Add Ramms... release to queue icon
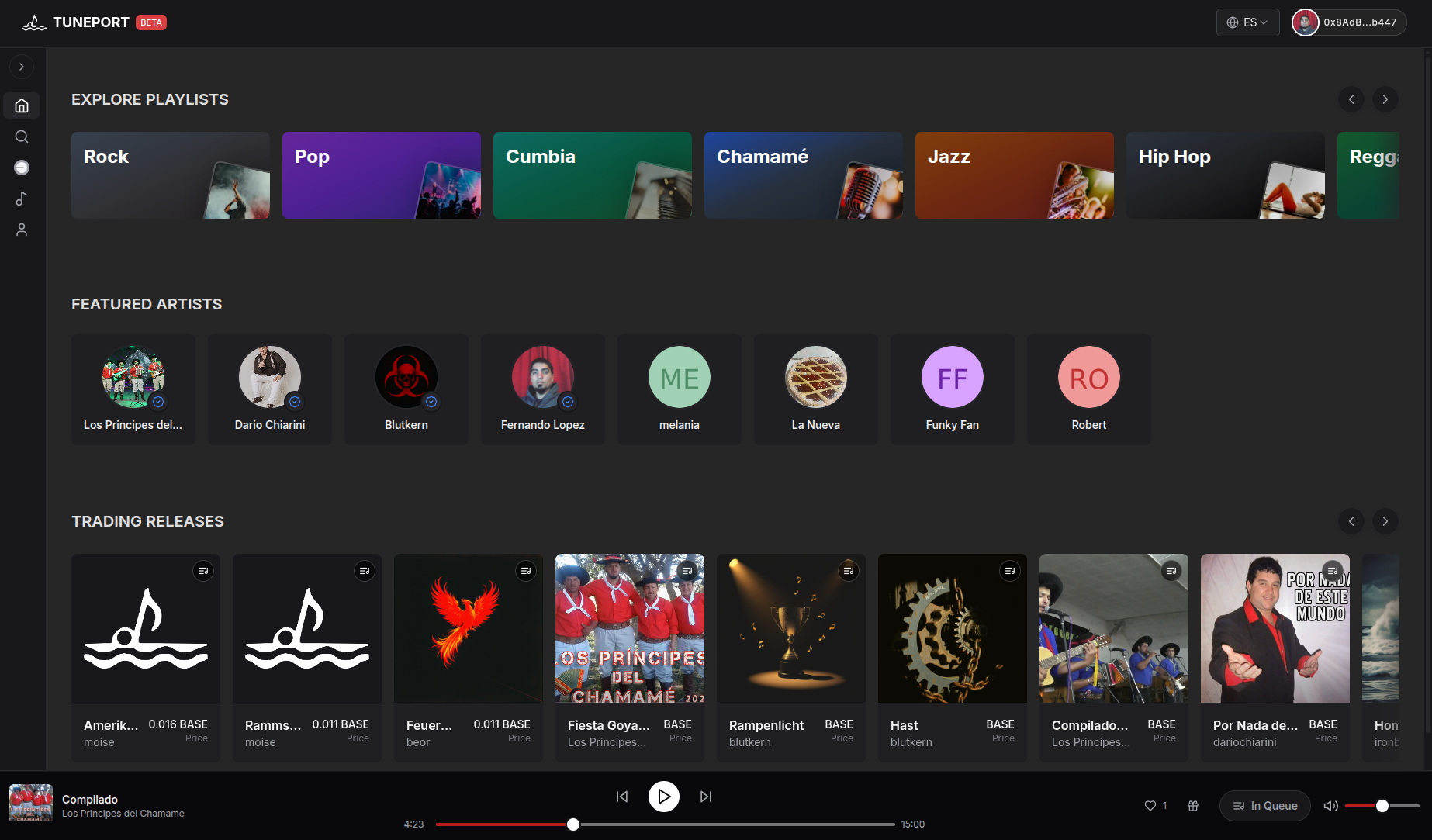The width and height of the screenshot is (1432, 840). tap(365, 571)
